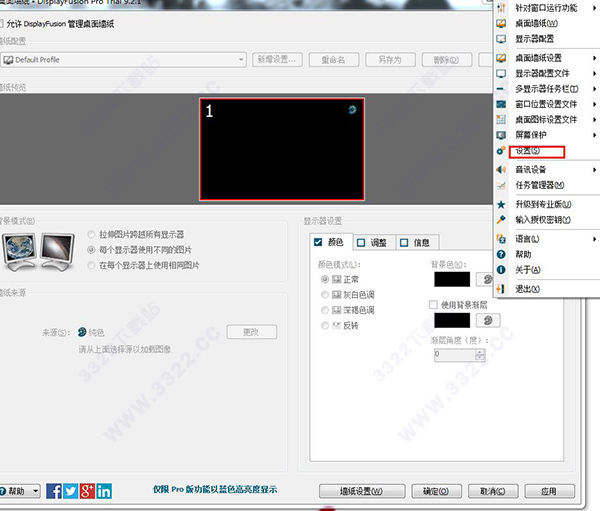Open the Facebook share icon
Viewport: 600px width, 511px height.
click(54, 491)
